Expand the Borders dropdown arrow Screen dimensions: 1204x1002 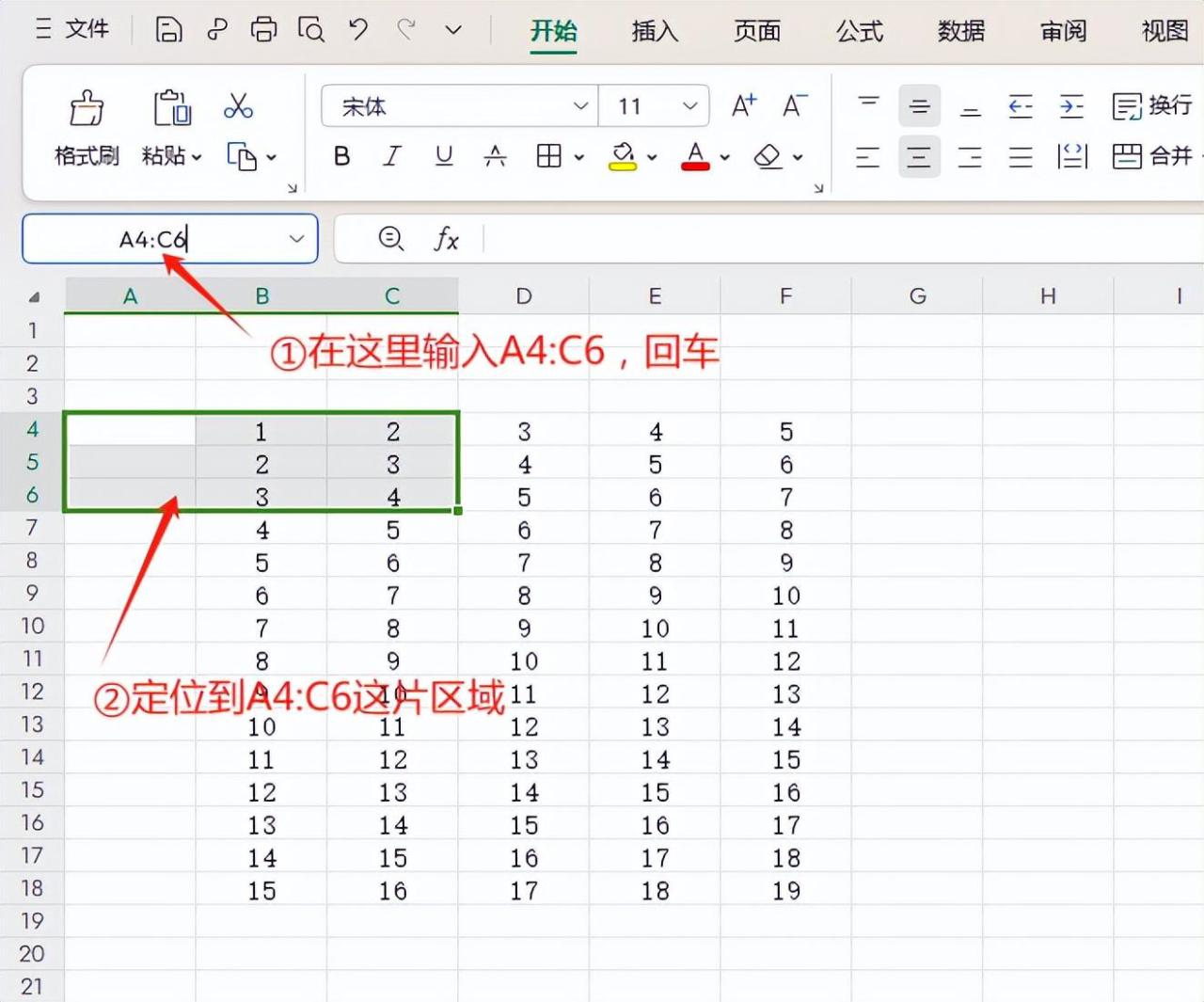pos(578,157)
